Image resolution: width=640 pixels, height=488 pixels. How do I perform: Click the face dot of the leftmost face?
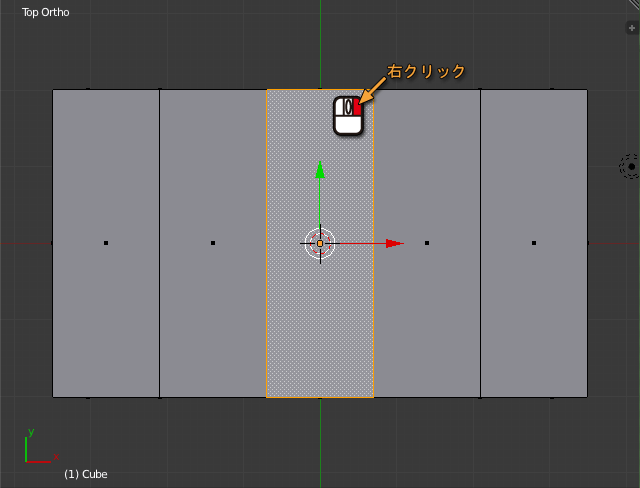click(x=106, y=243)
